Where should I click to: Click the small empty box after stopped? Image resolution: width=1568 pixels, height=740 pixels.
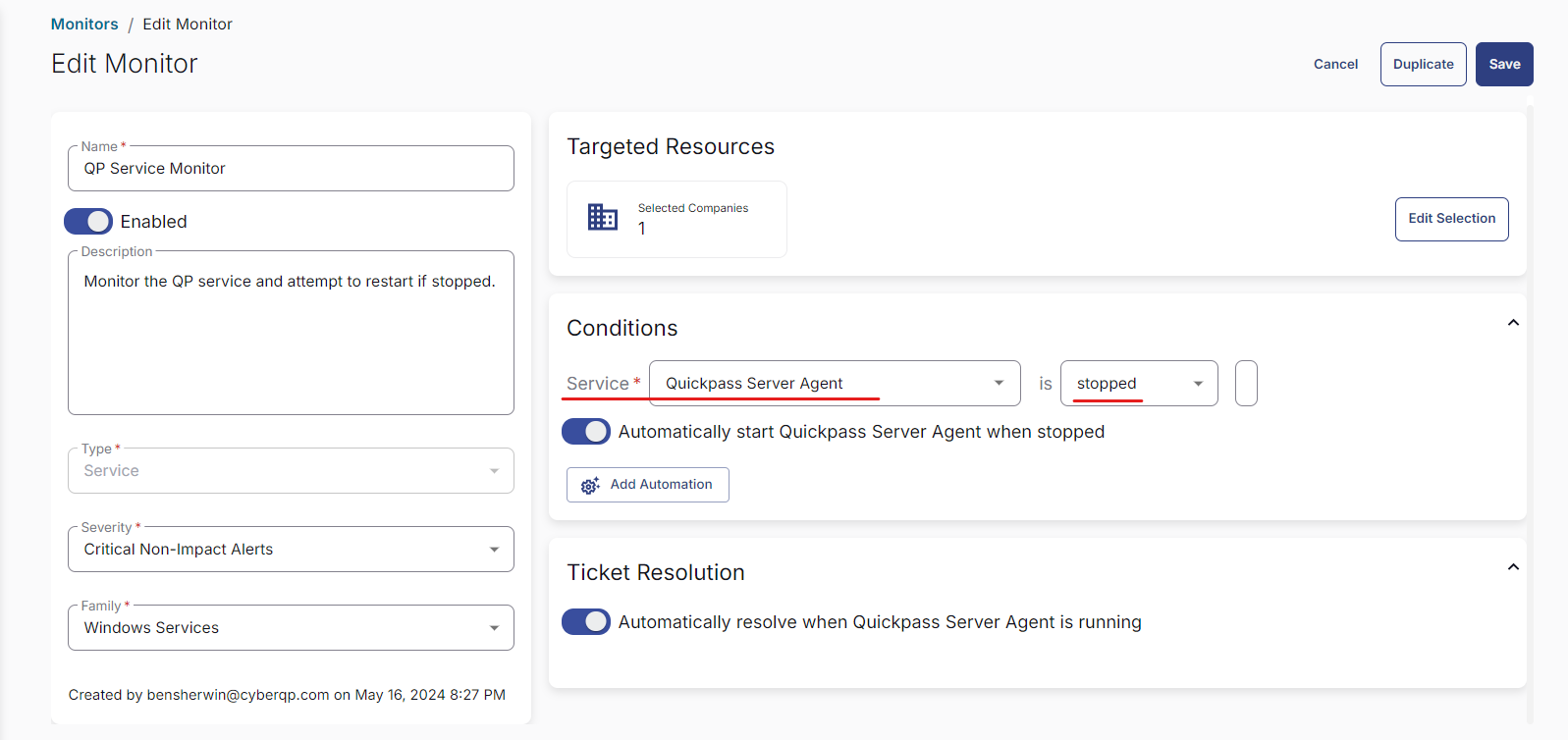coord(1246,384)
